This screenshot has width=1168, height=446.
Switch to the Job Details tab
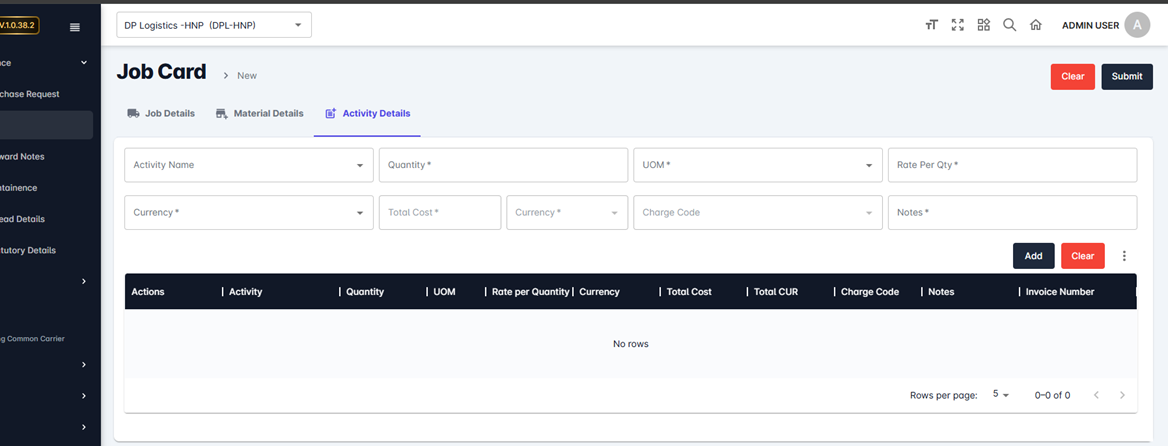(161, 114)
